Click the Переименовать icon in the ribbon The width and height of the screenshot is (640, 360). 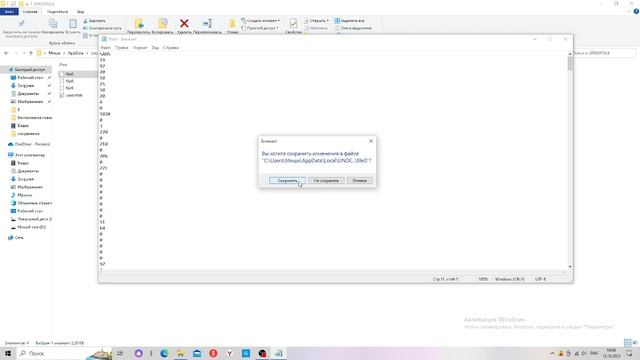pos(207,24)
